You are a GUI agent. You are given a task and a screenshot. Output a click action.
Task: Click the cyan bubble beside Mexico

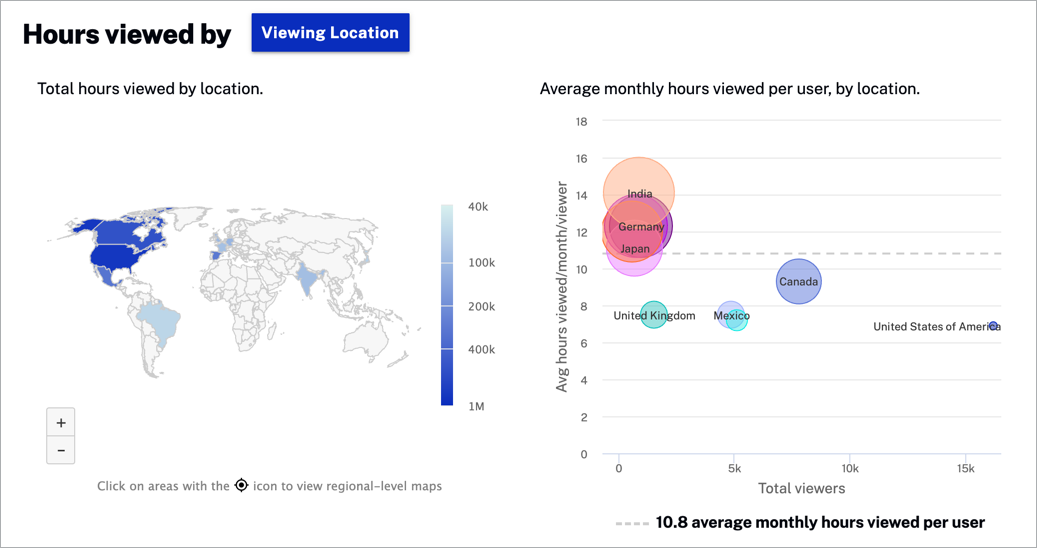[x=738, y=322]
